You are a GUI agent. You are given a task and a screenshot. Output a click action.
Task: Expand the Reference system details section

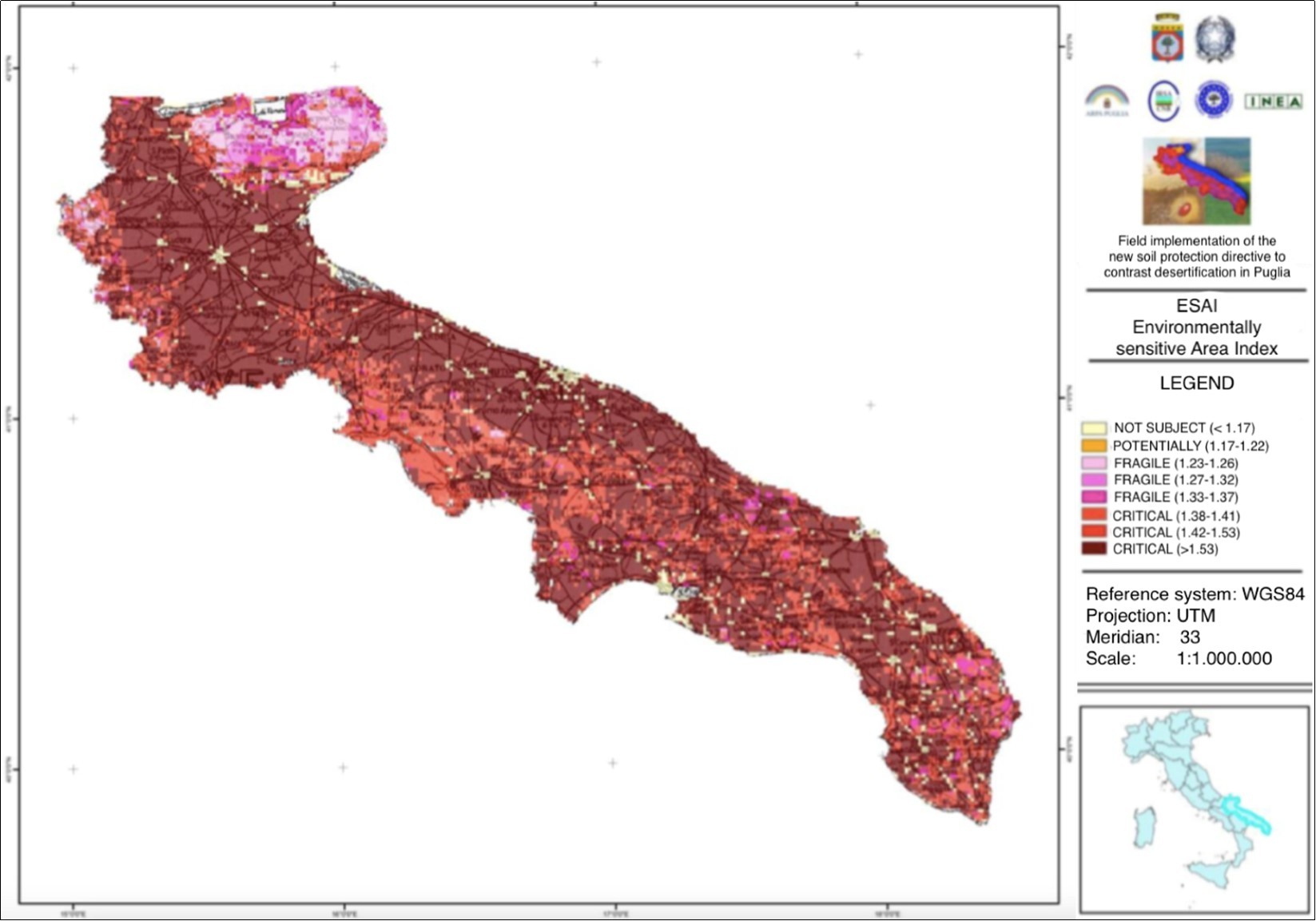coord(1194,595)
